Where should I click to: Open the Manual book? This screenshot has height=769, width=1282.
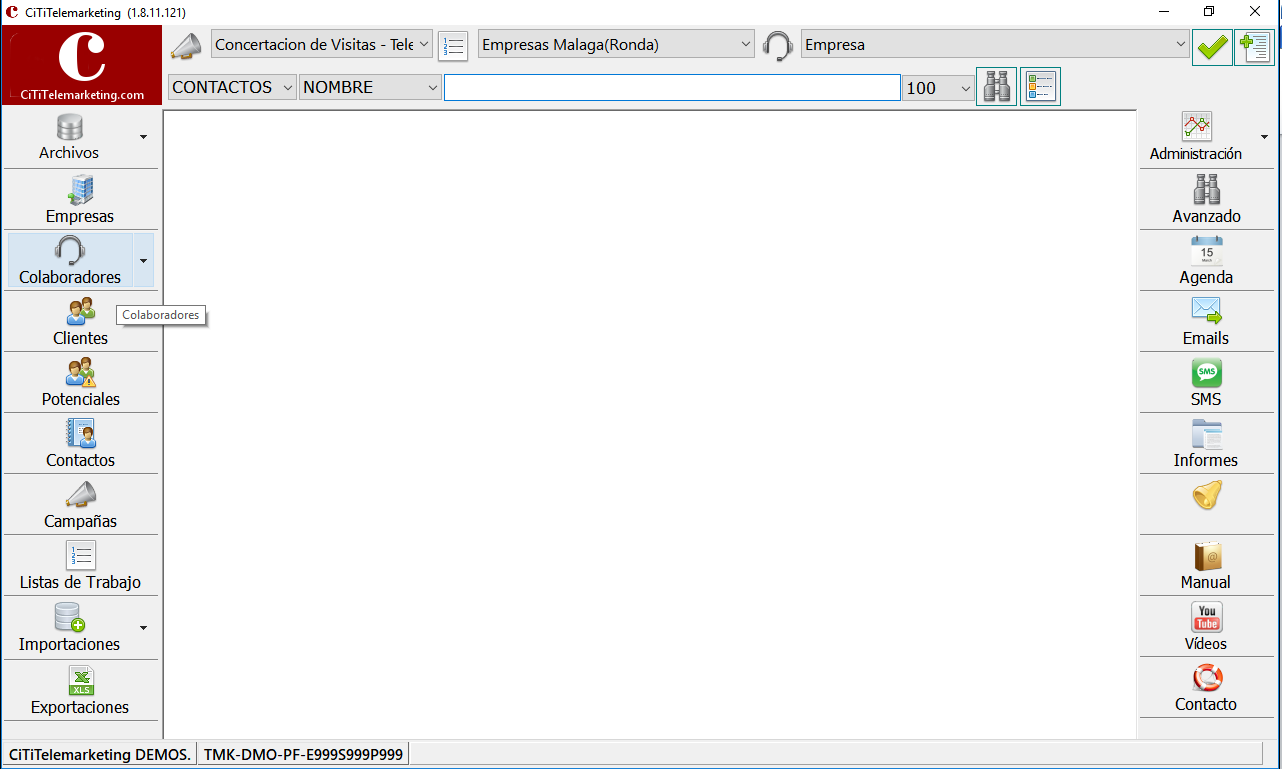[x=1206, y=566]
